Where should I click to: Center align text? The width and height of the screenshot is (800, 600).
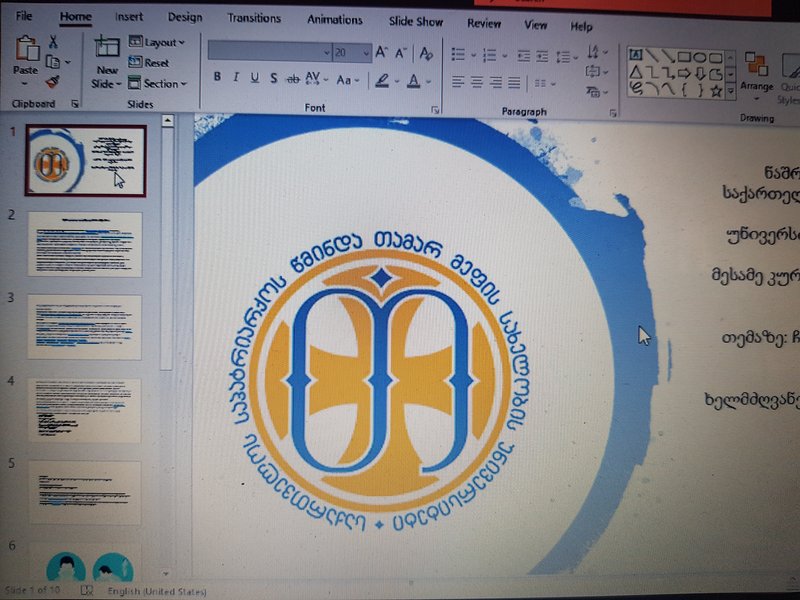coord(477,82)
